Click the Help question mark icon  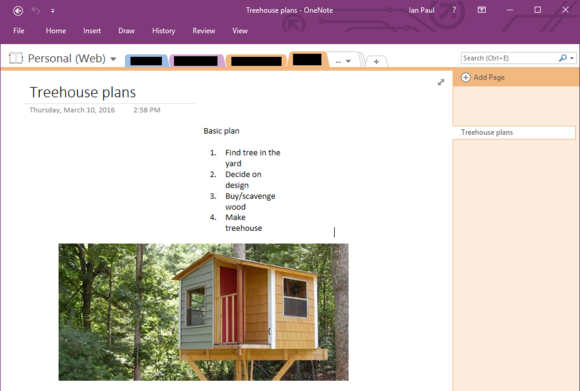point(454,10)
